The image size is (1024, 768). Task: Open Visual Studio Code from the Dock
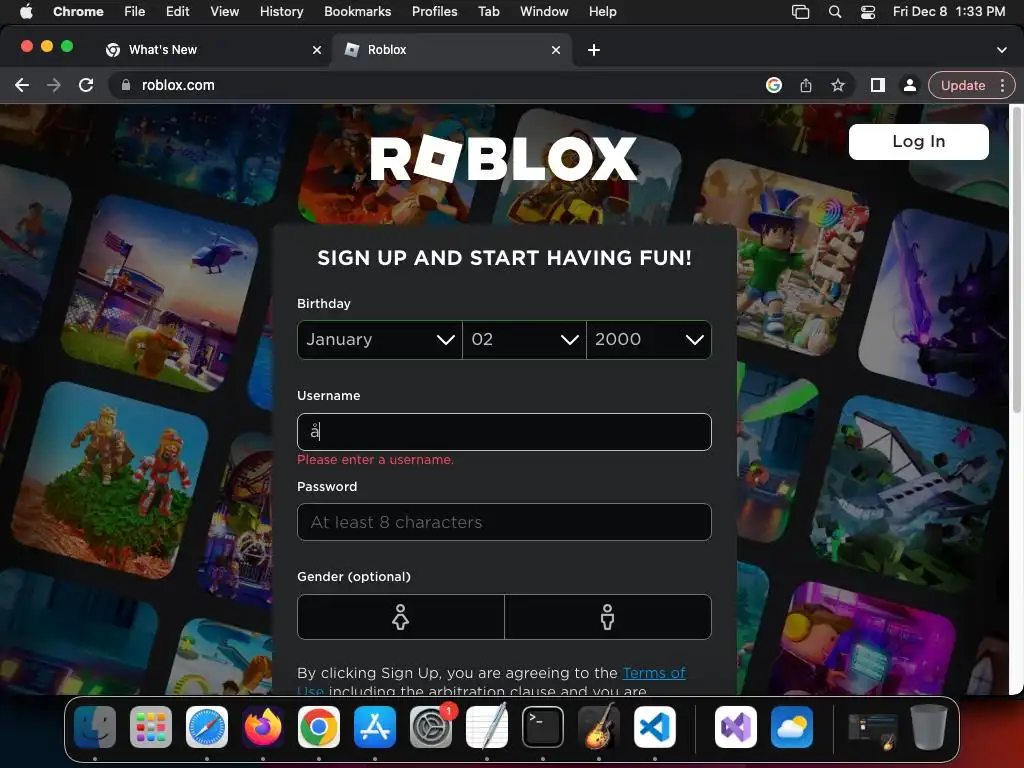(655, 727)
